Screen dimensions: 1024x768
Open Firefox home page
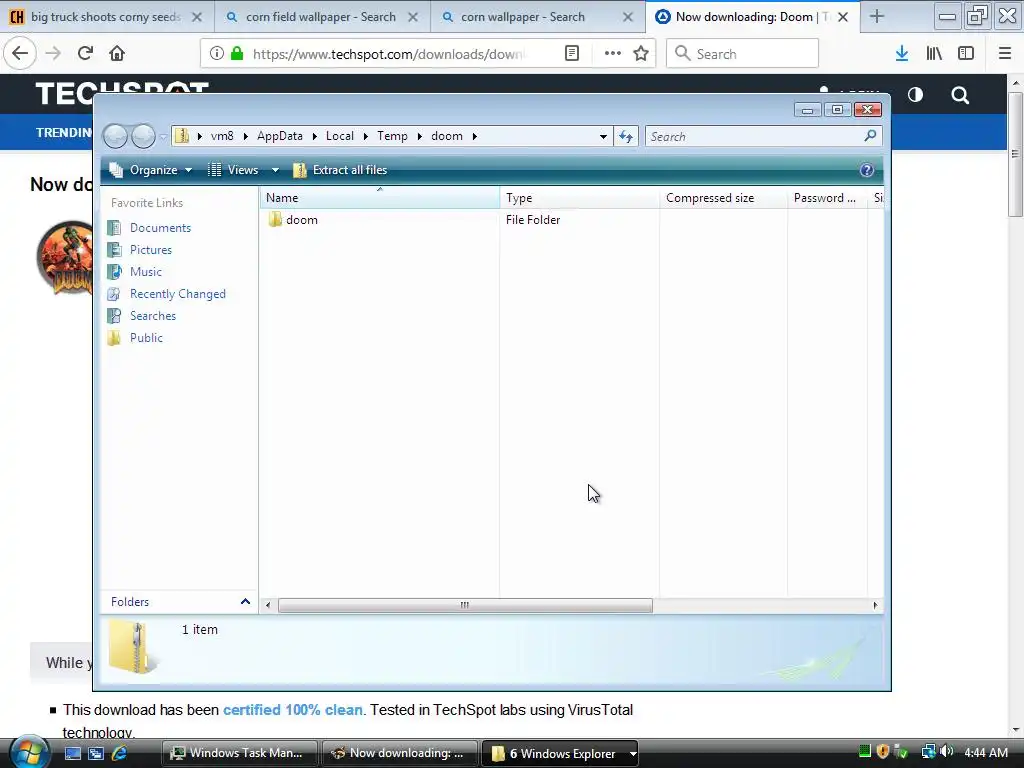[117, 53]
